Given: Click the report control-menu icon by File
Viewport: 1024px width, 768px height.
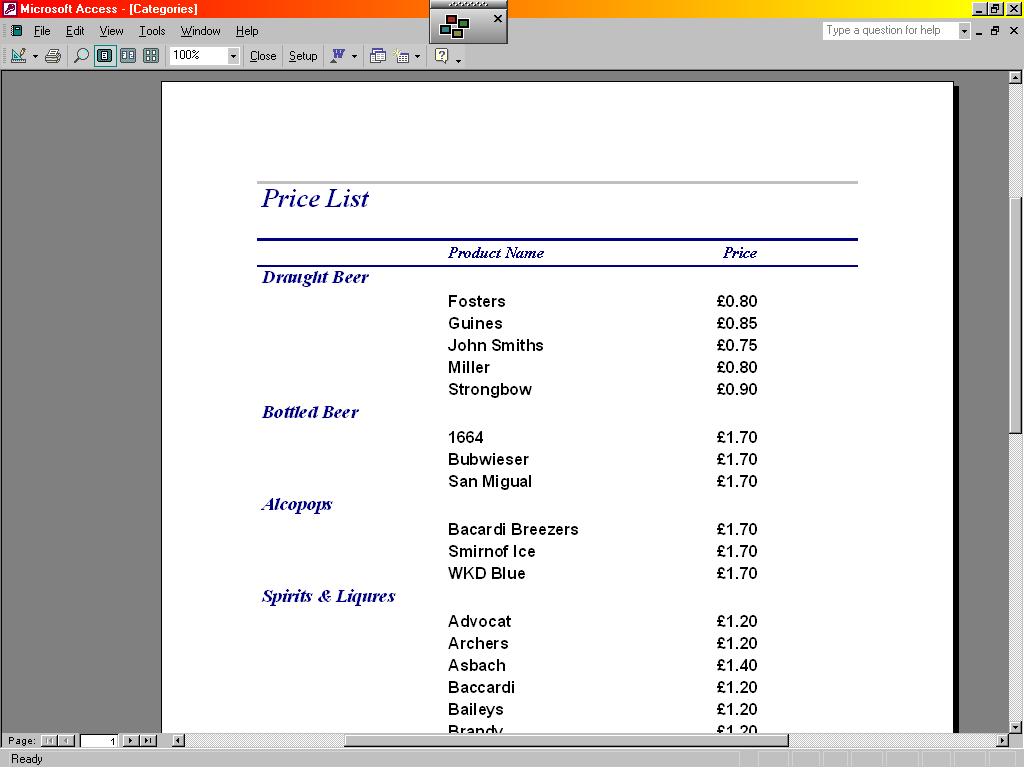Looking at the screenshot, I should pyautogui.click(x=17, y=31).
